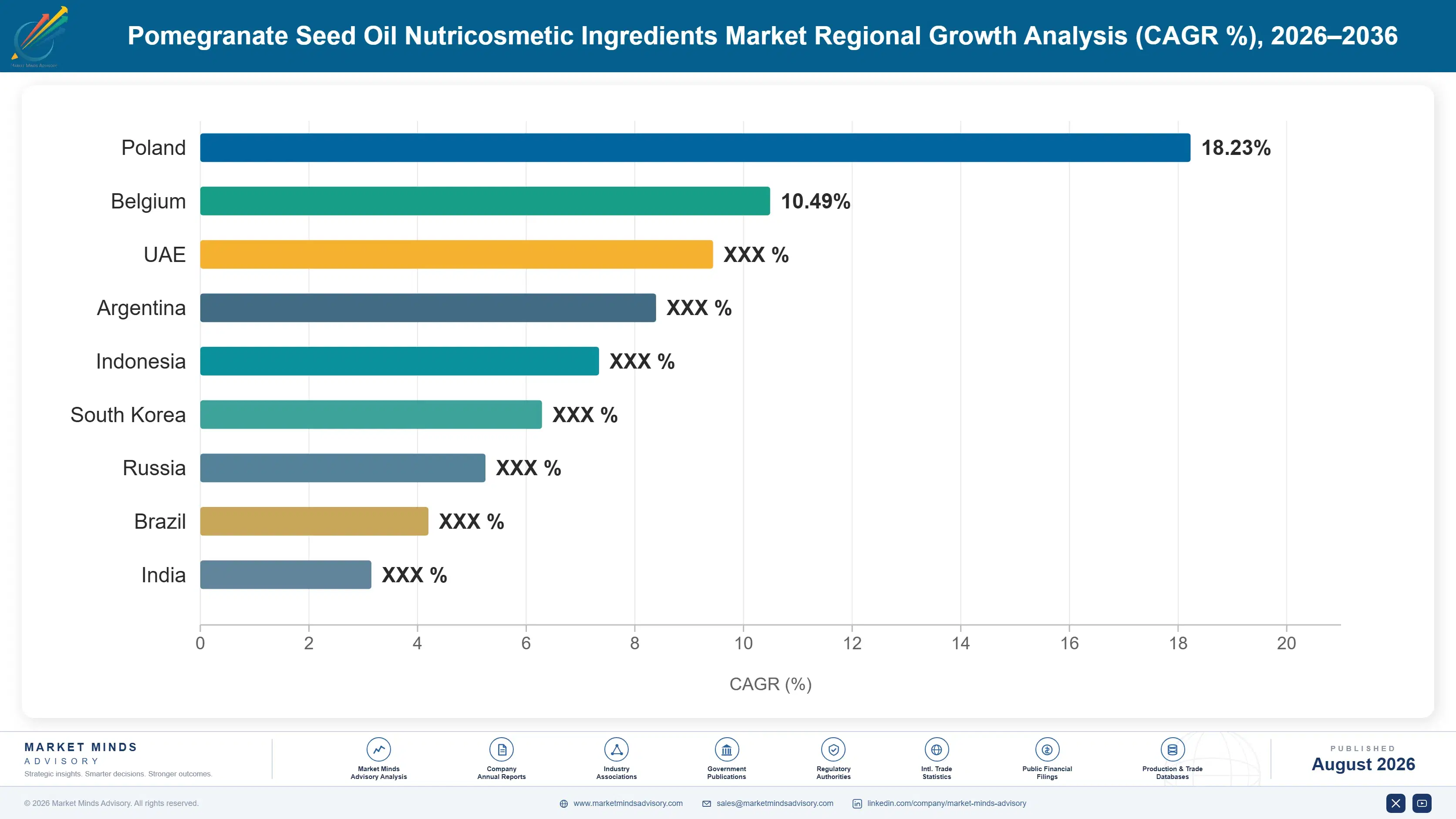
Task: Click the x-axis tick label 10
Action: pyautogui.click(x=743, y=643)
